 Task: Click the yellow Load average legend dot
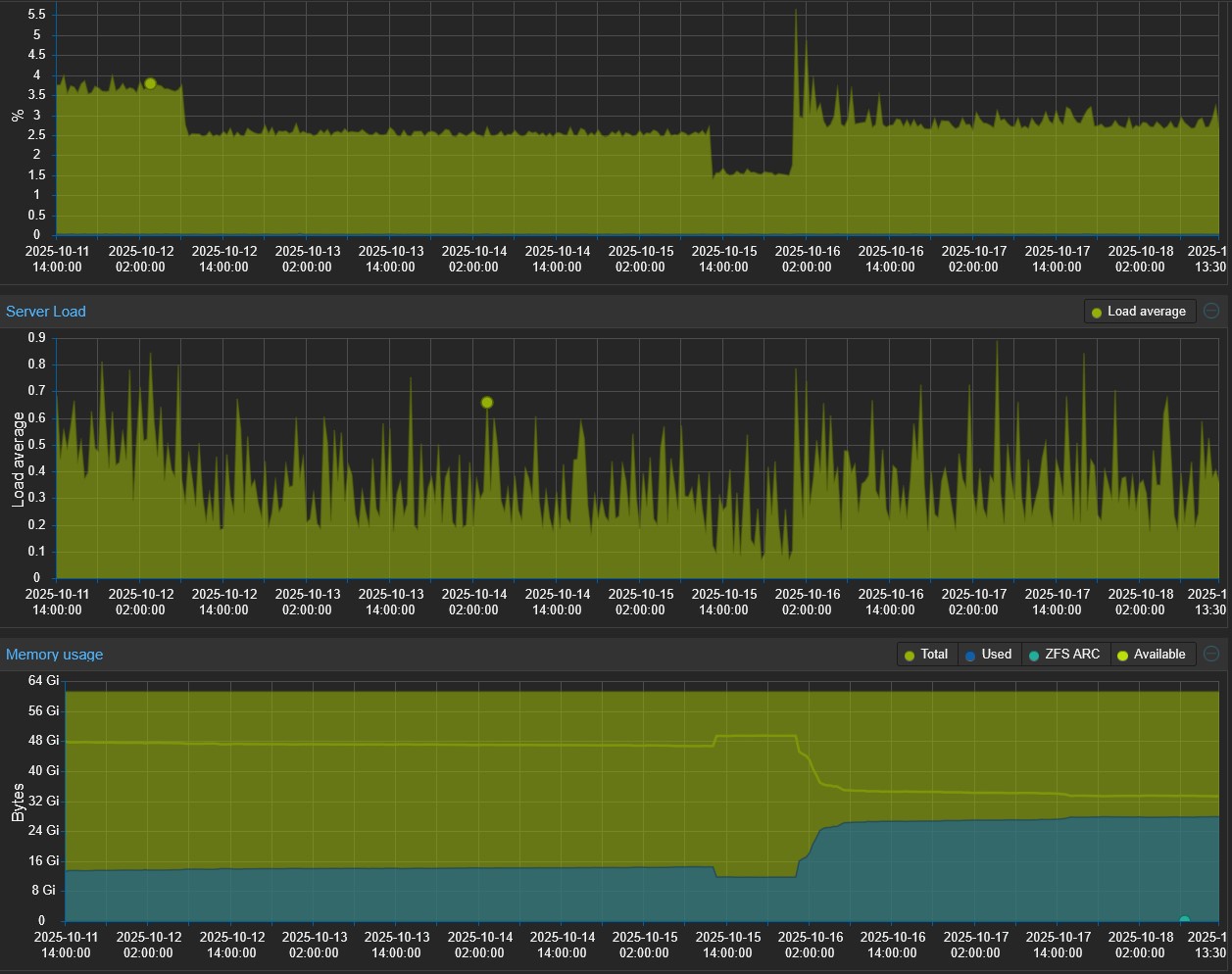coord(1095,311)
